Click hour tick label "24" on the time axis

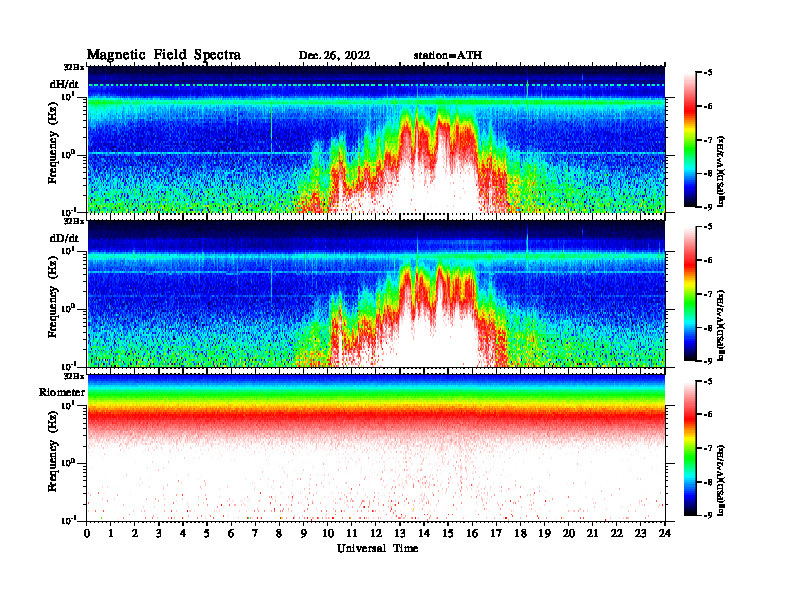tap(665, 534)
